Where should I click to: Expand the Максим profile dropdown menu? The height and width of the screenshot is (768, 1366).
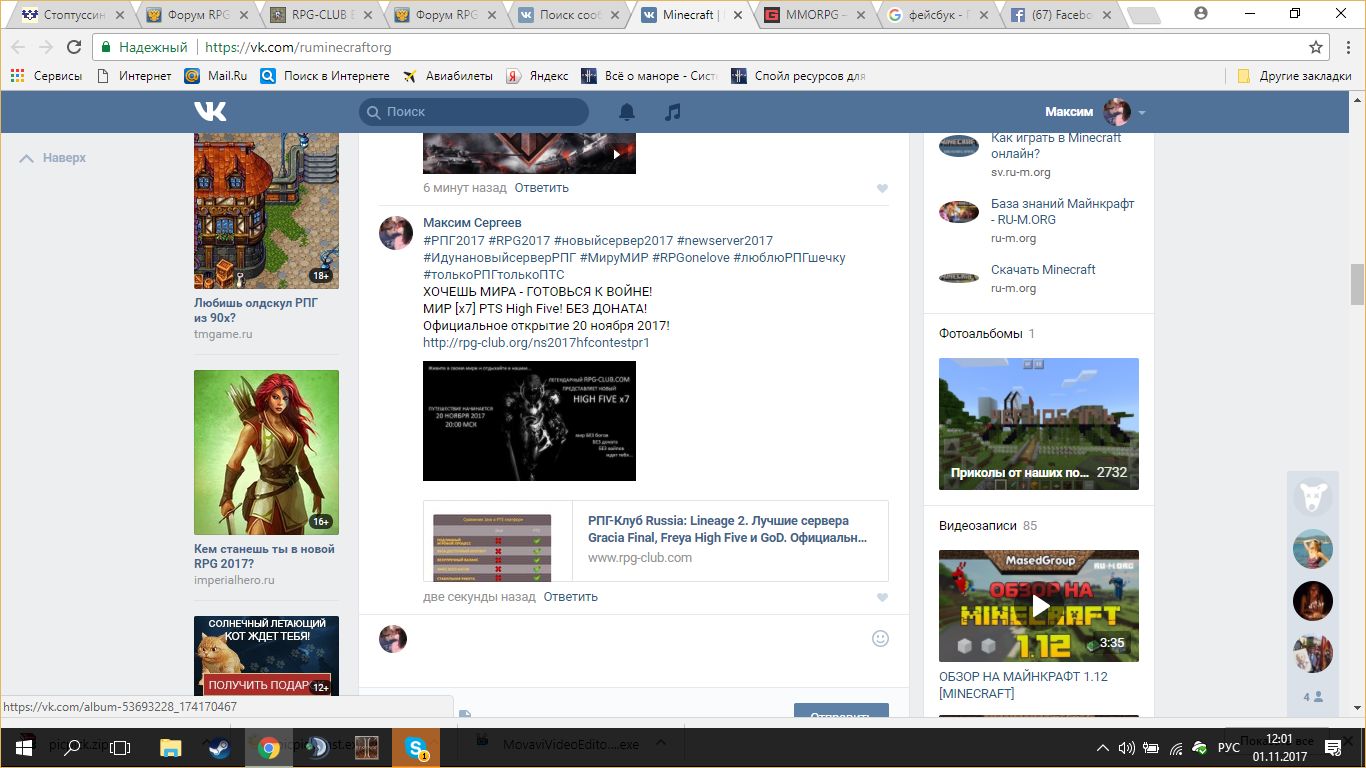[x=1141, y=112]
